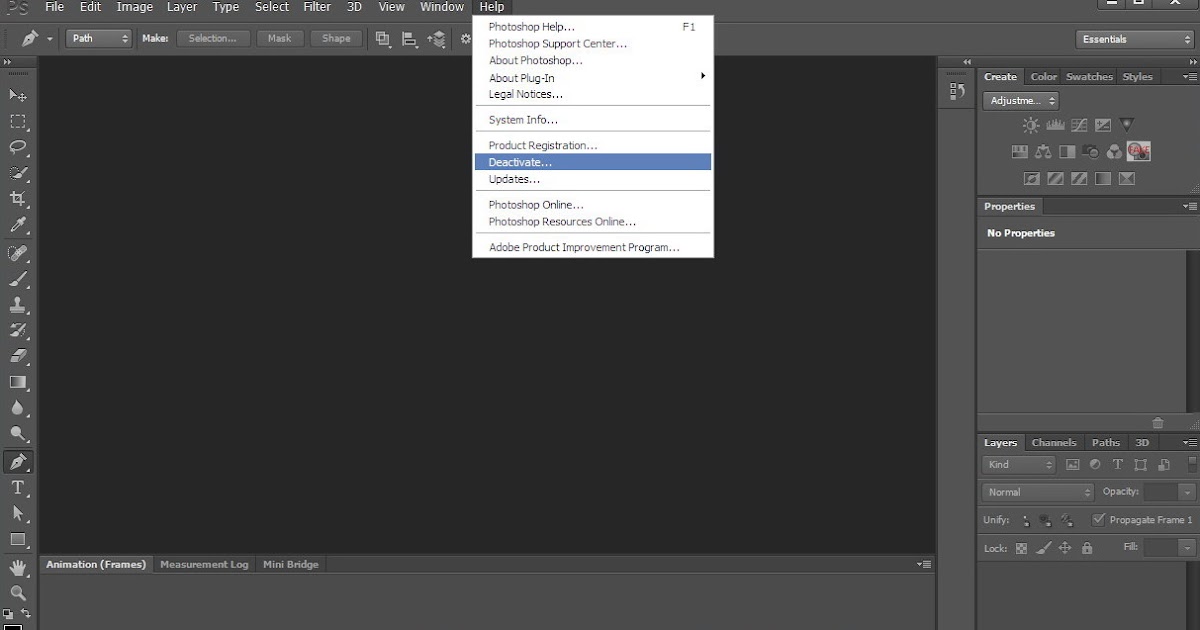Select the Gradient tool
This screenshot has width=1200, height=630.
point(18,382)
